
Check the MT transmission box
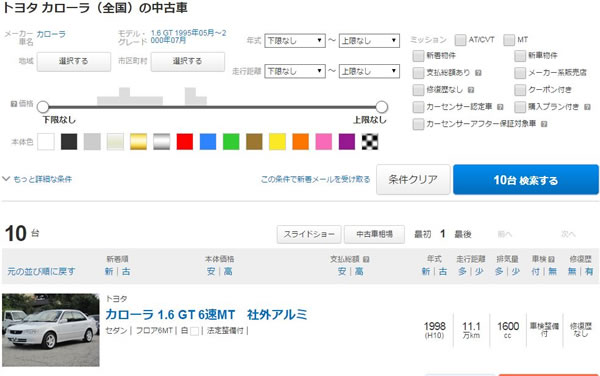509,40
